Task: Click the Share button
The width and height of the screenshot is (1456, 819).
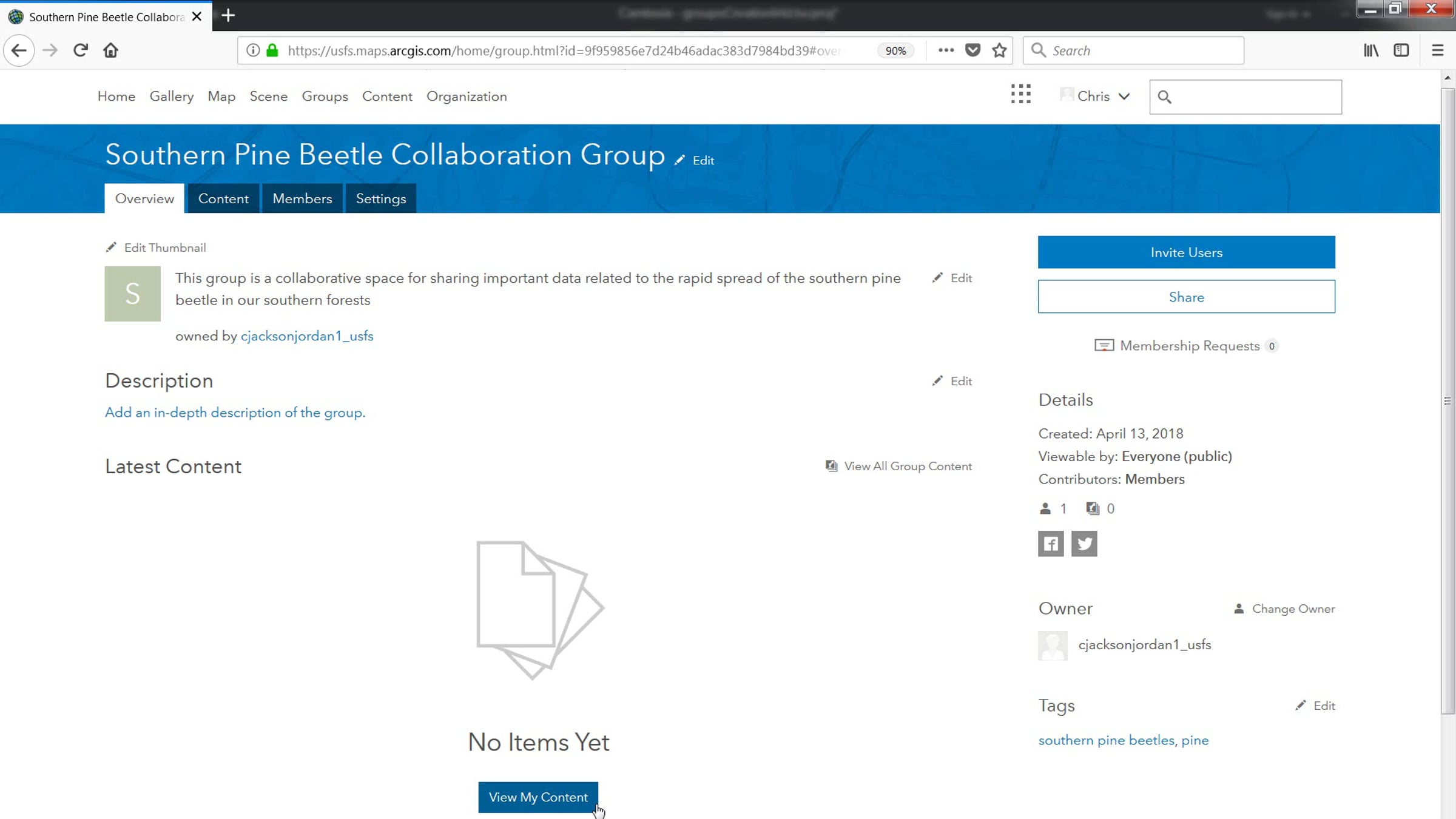Action: (x=1186, y=297)
